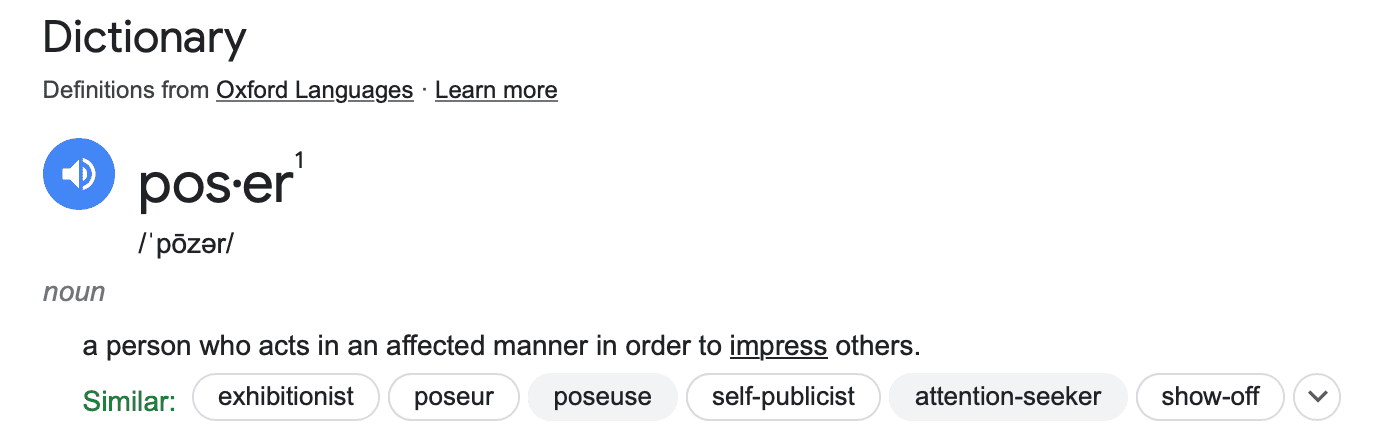The height and width of the screenshot is (442, 1400).
Task: Select the attention-seeker synonym chip
Action: click(x=1008, y=397)
